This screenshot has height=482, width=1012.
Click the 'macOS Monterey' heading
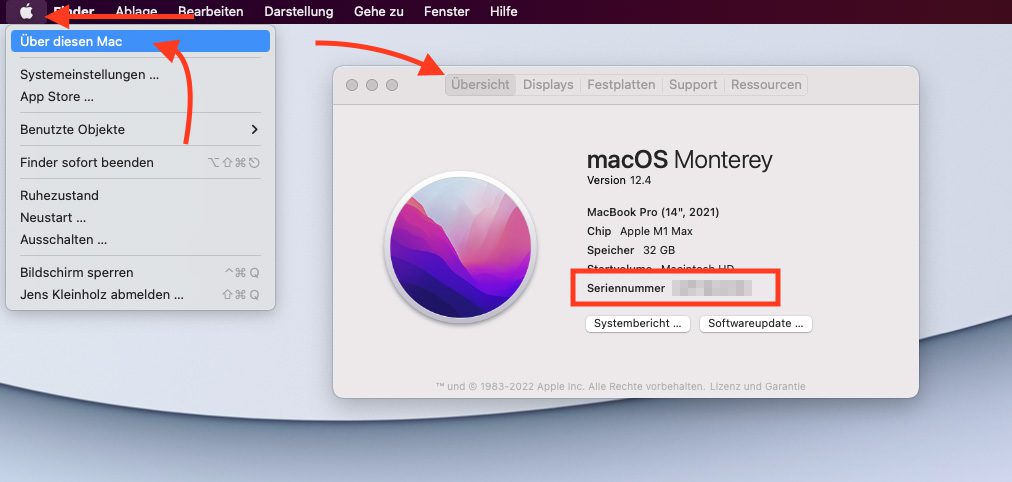pyautogui.click(x=679, y=160)
